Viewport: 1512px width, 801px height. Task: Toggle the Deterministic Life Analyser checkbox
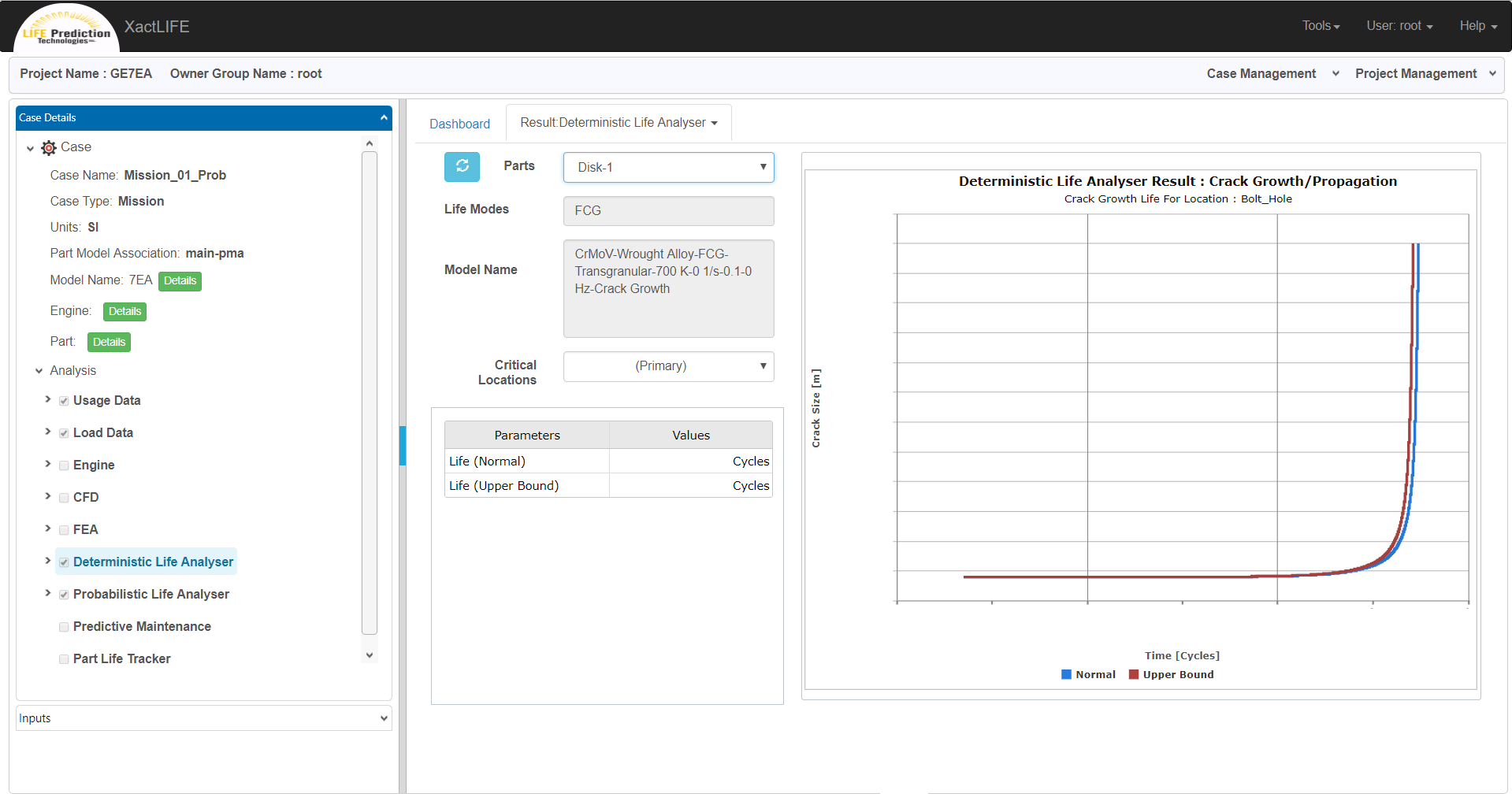(64, 562)
